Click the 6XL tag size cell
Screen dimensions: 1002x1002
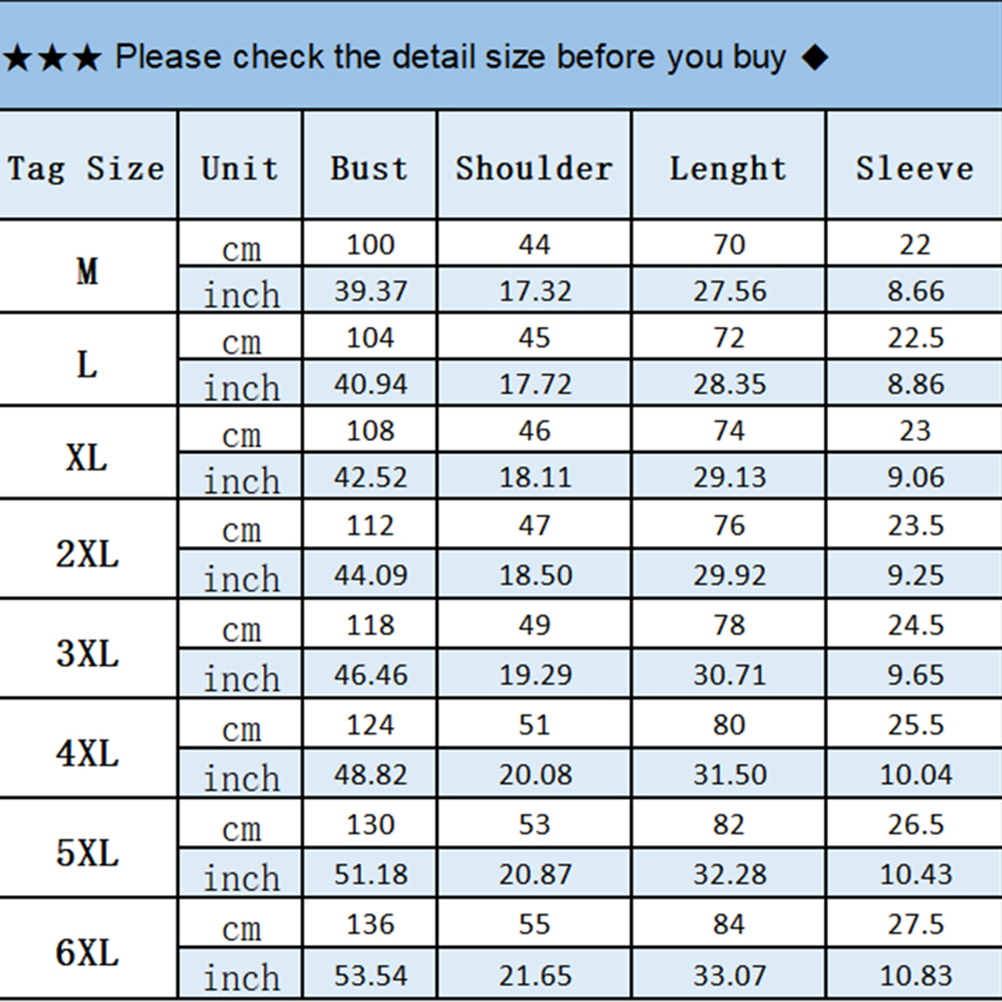click(x=88, y=952)
